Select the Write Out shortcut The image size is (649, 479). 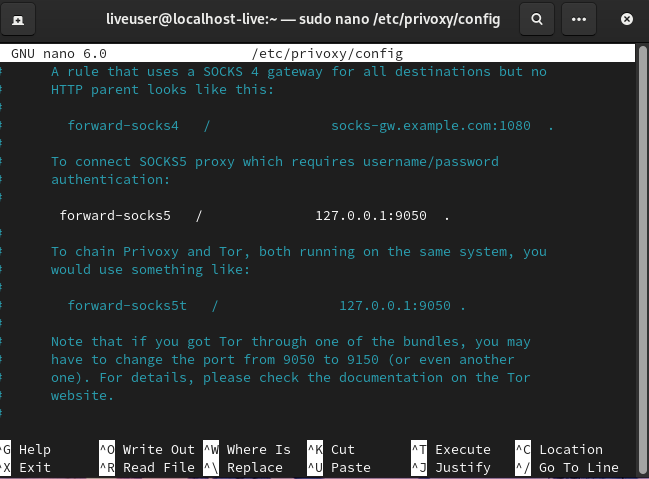[158, 450]
